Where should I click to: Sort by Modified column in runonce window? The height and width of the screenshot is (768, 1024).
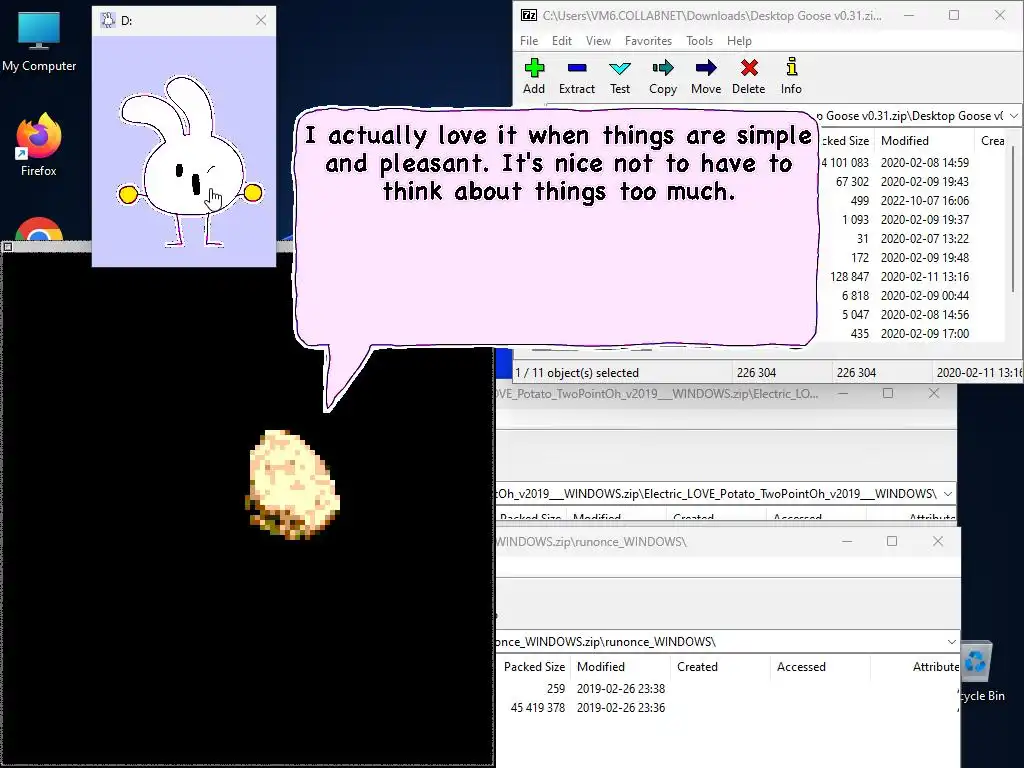[620, 667]
